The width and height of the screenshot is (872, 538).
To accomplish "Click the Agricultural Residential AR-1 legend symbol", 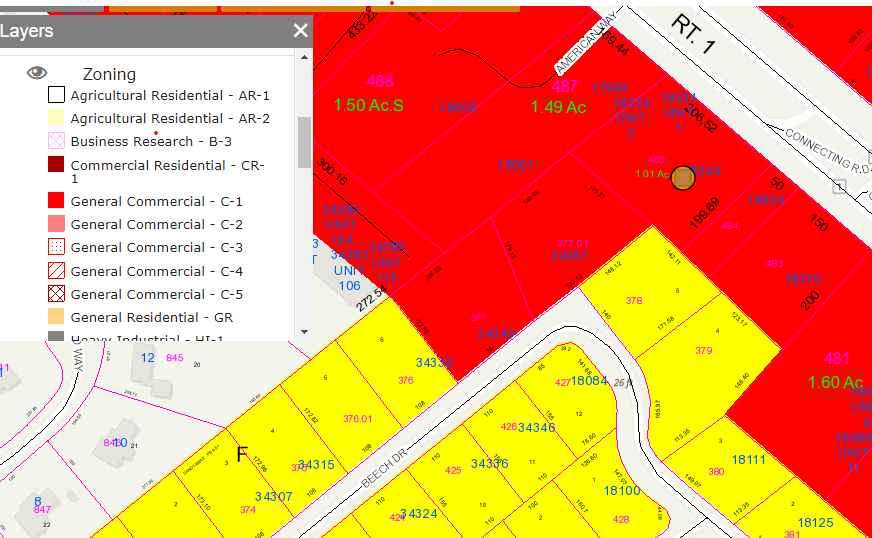I will 56,96.
